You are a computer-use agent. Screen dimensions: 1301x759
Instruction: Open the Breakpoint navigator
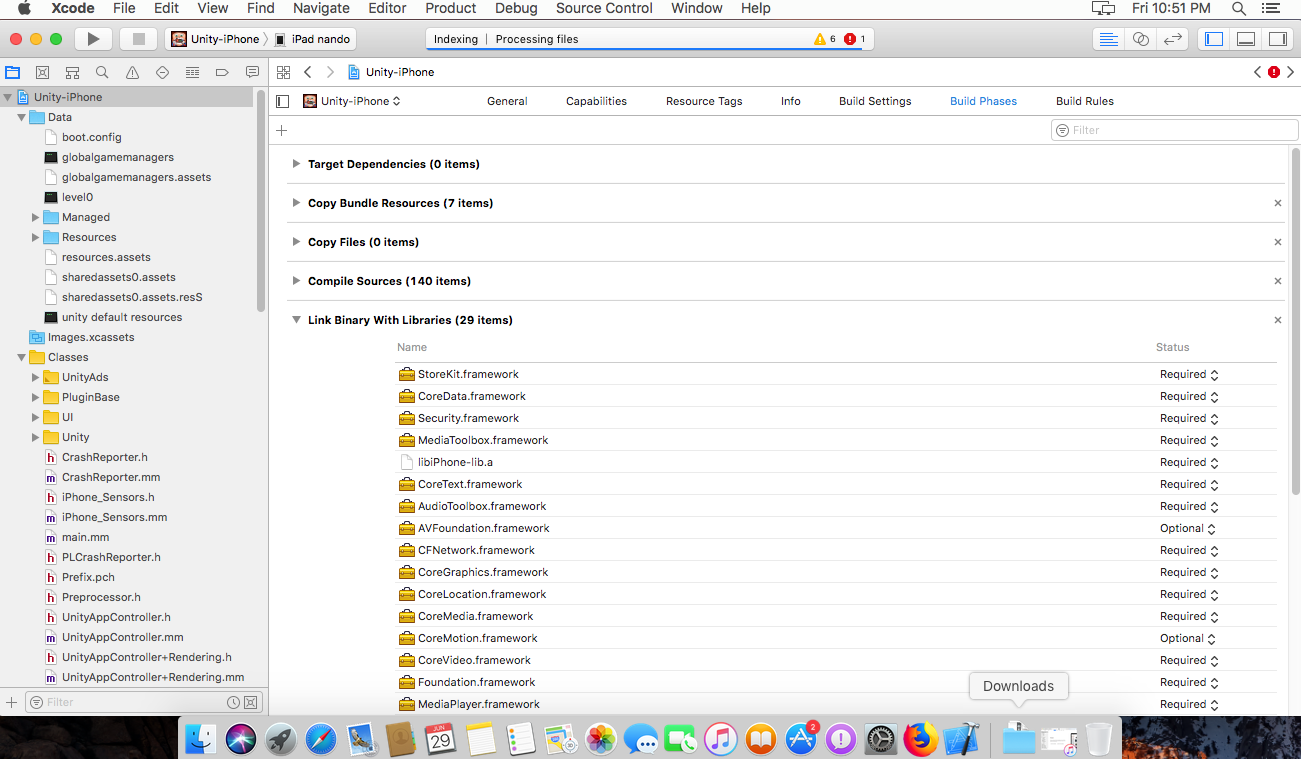[221, 71]
